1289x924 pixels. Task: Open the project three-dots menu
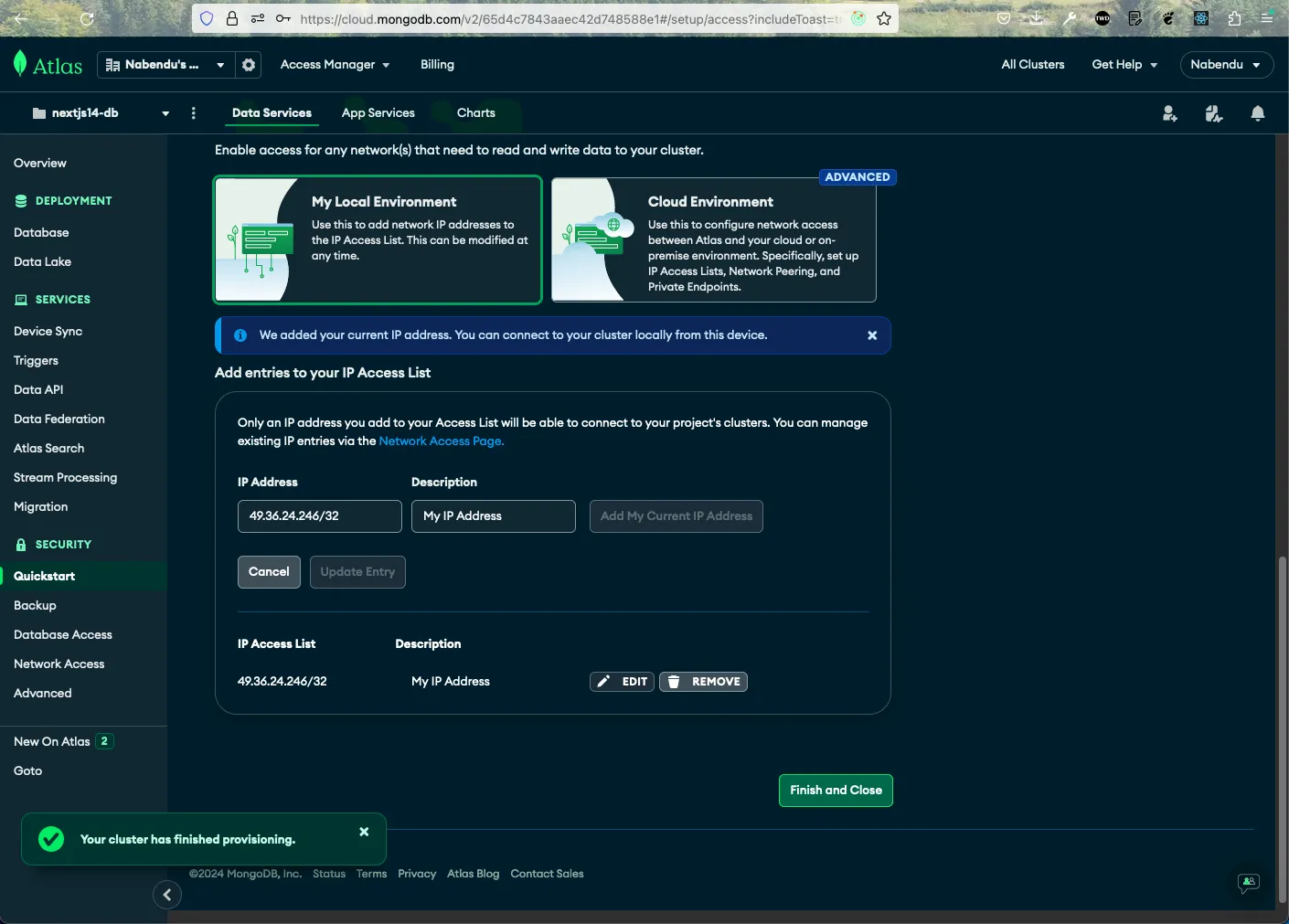click(193, 113)
